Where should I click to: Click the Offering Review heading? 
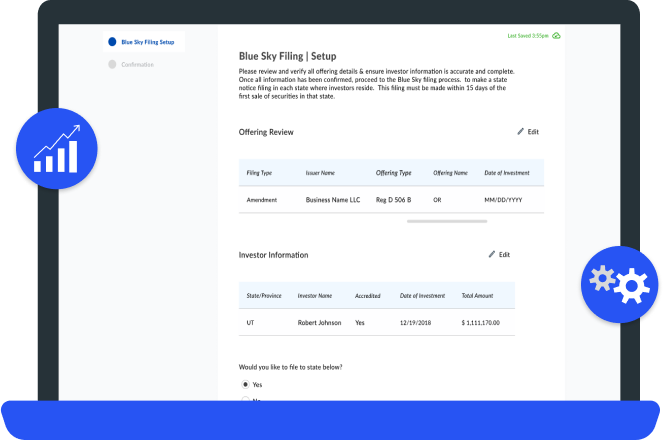click(x=266, y=132)
